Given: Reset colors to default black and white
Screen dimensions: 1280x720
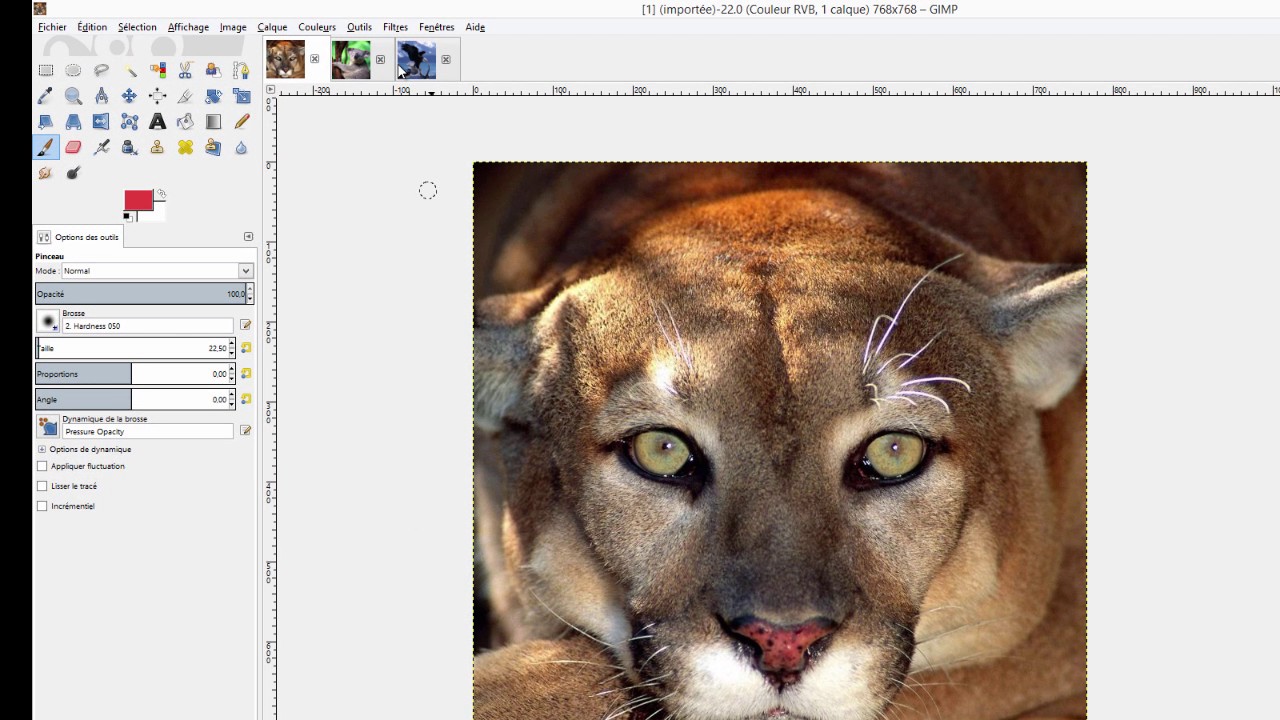Looking at the screenshot, I should 128,216.
